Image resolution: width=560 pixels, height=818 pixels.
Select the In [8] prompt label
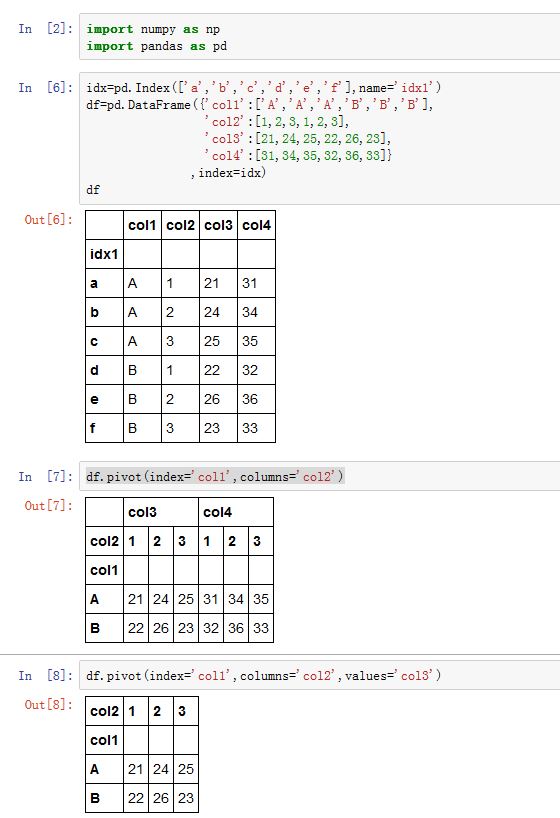click(45, 675)
